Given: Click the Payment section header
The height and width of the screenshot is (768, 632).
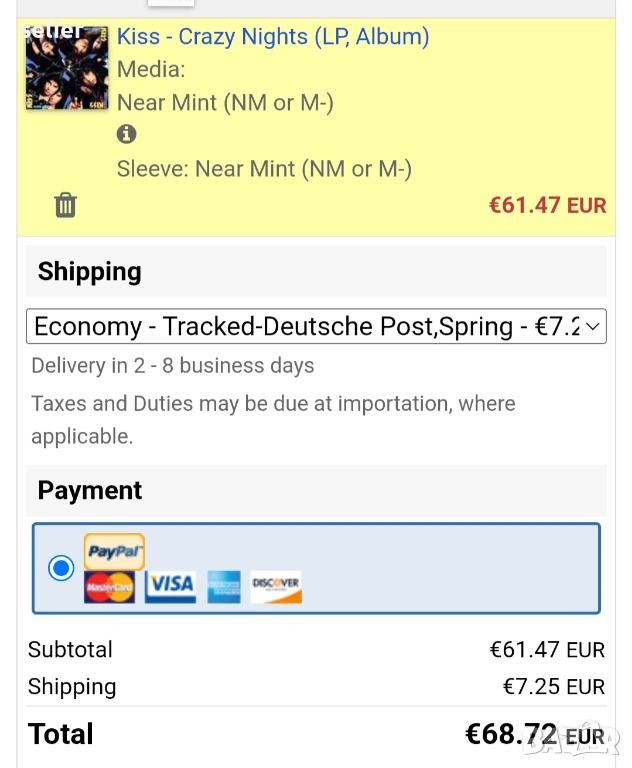Looking at the screenshot, I should click(x=90, y=491).
